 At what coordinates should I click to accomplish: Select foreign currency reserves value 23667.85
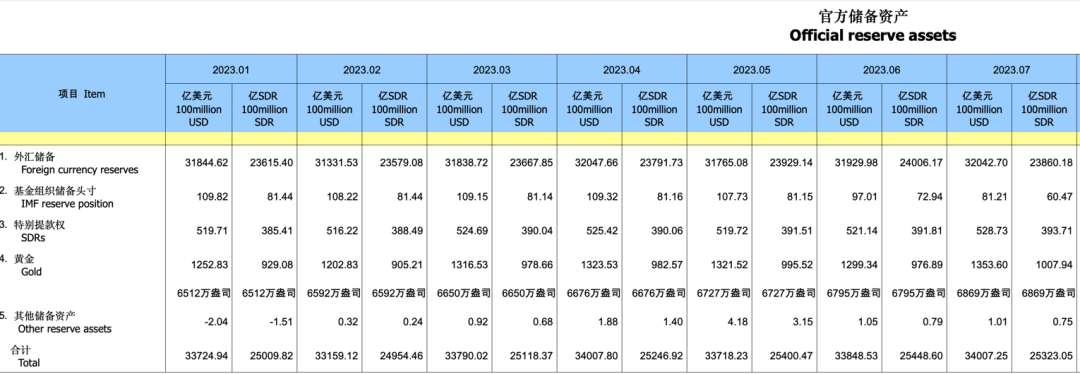531,163
